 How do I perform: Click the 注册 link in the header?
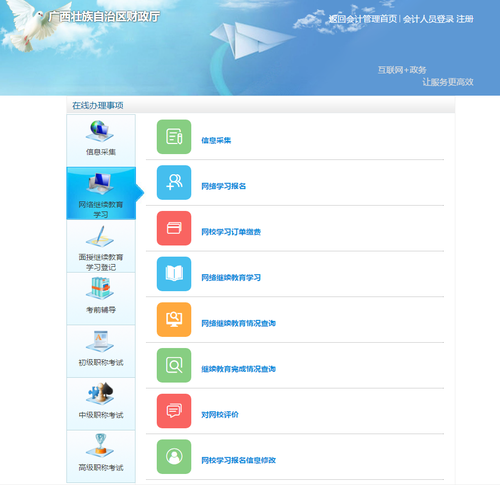(x=465, y=19)
